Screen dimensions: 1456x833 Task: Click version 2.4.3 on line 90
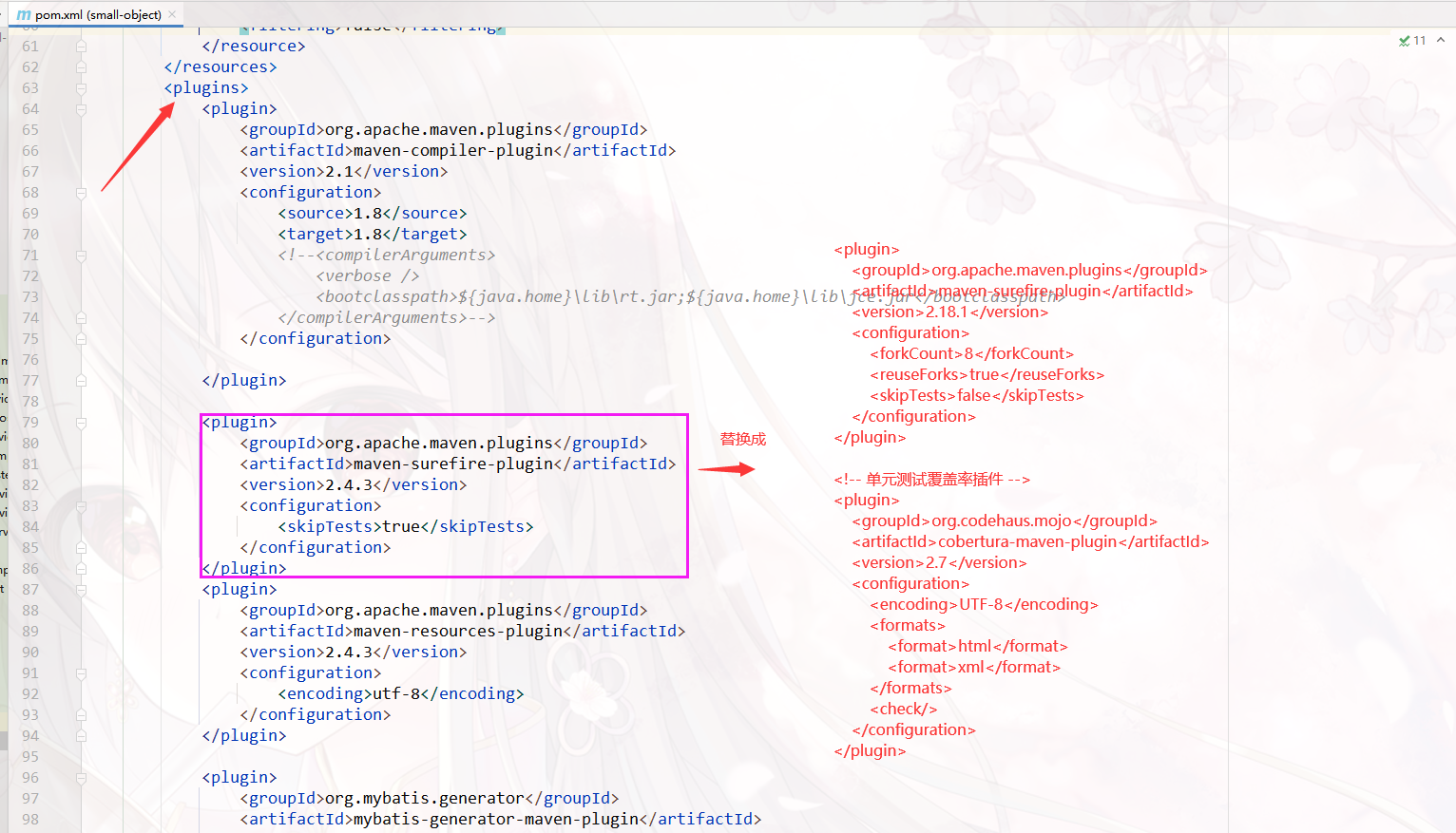click(349, 652)
